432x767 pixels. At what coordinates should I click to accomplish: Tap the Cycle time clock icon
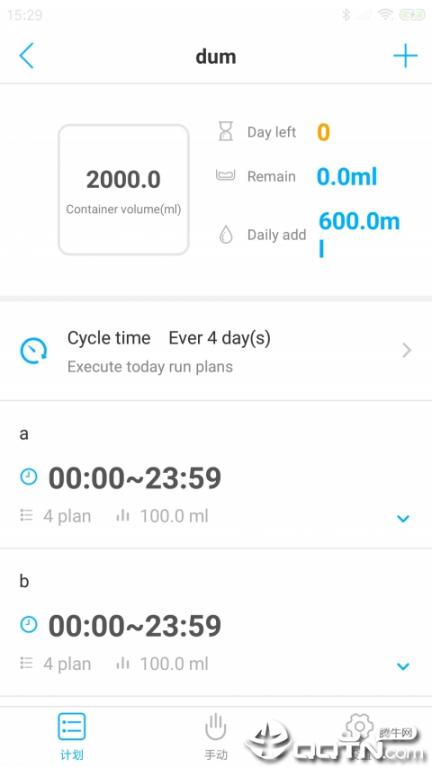(33, 350)
